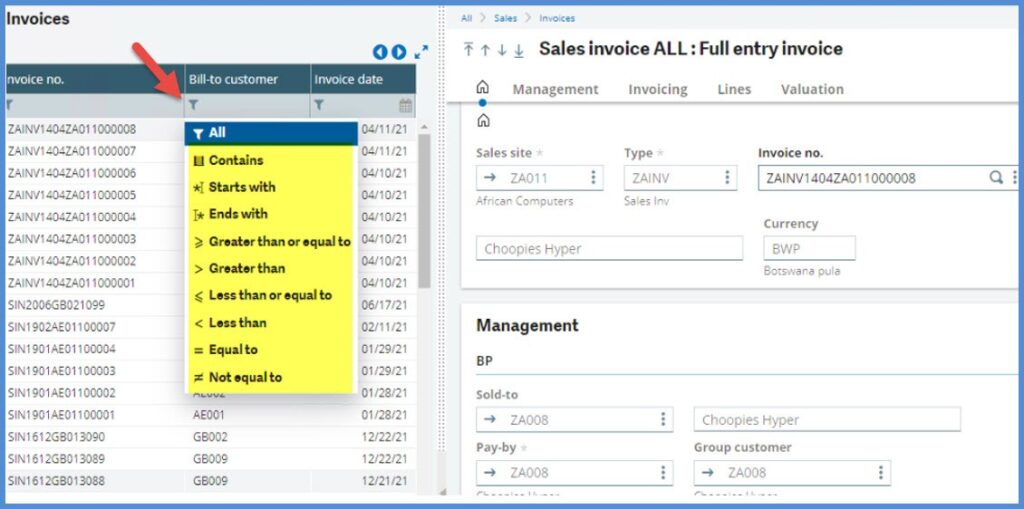Click the Sales breadcrumb link

click(x=505, y=18)
